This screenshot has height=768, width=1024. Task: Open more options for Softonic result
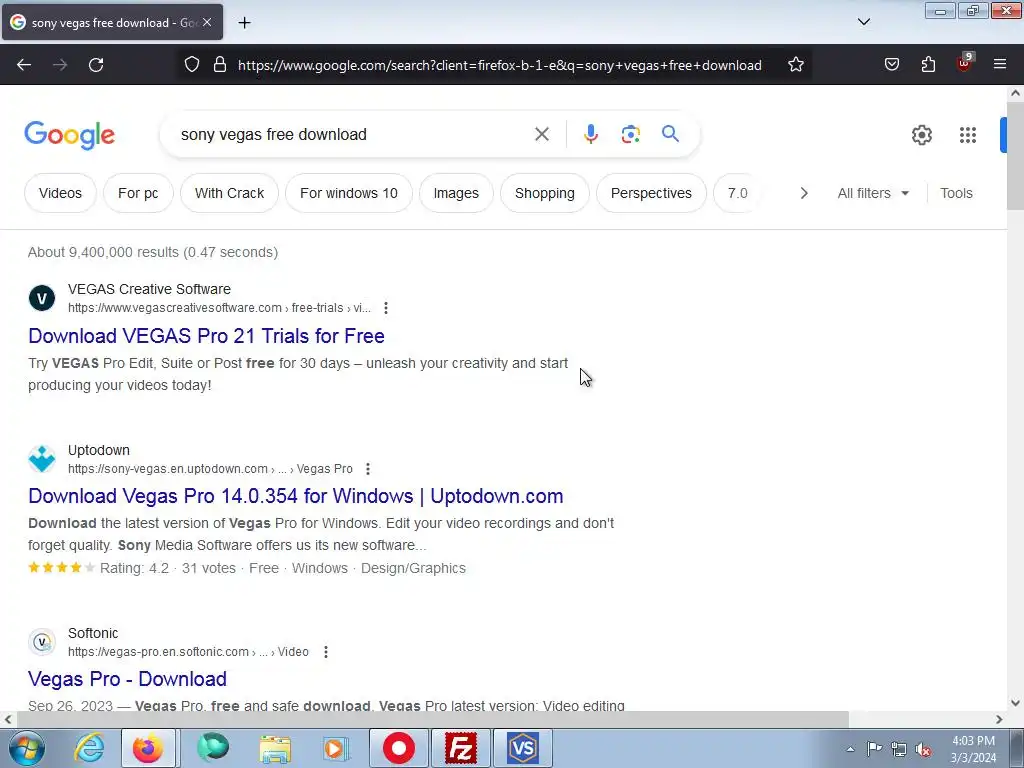pyautogui.click(x=326, y=652)
